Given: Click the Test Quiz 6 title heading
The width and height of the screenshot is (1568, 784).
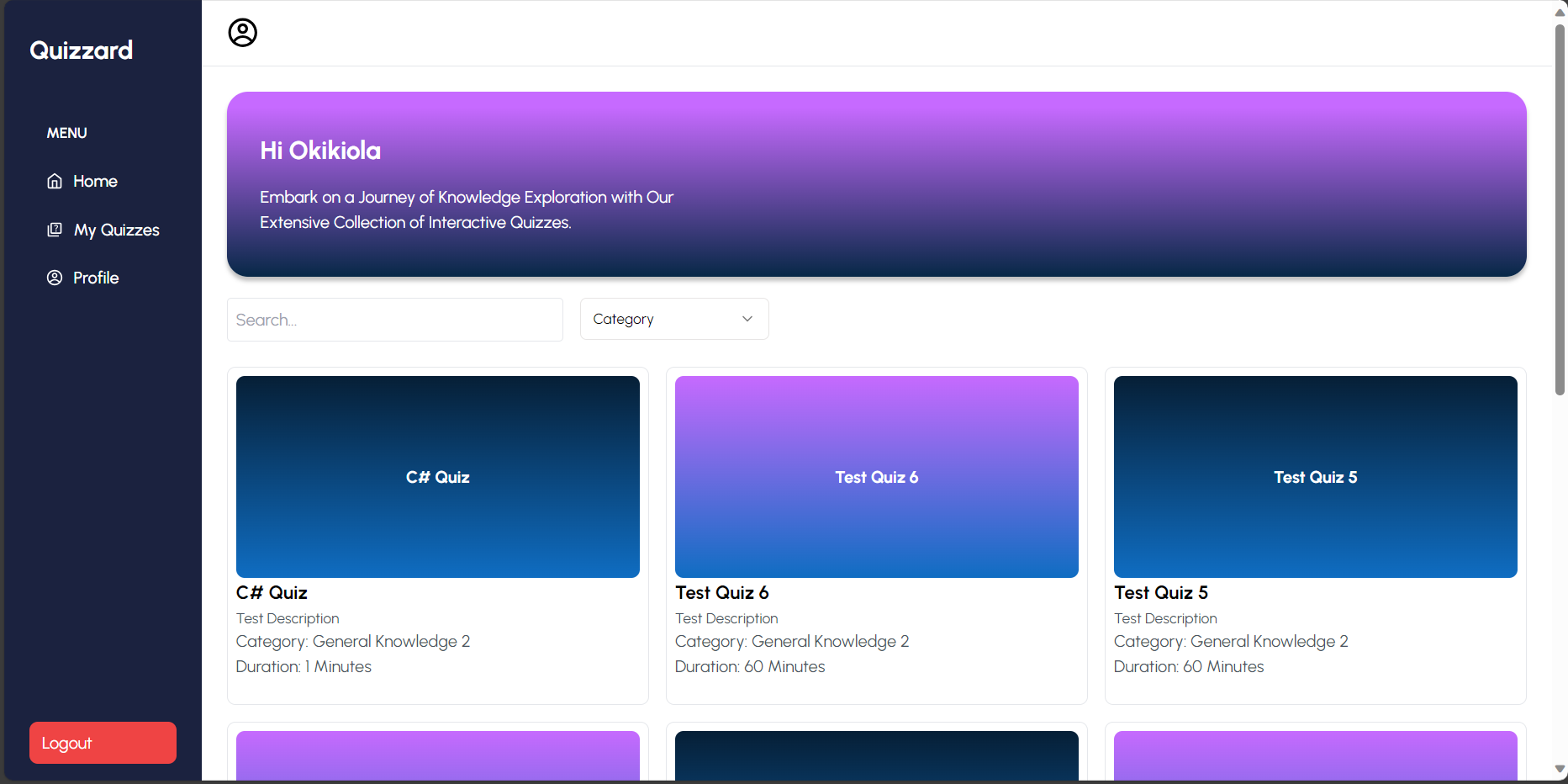Looking at the screenshot, I should click(x=722, y=593).
